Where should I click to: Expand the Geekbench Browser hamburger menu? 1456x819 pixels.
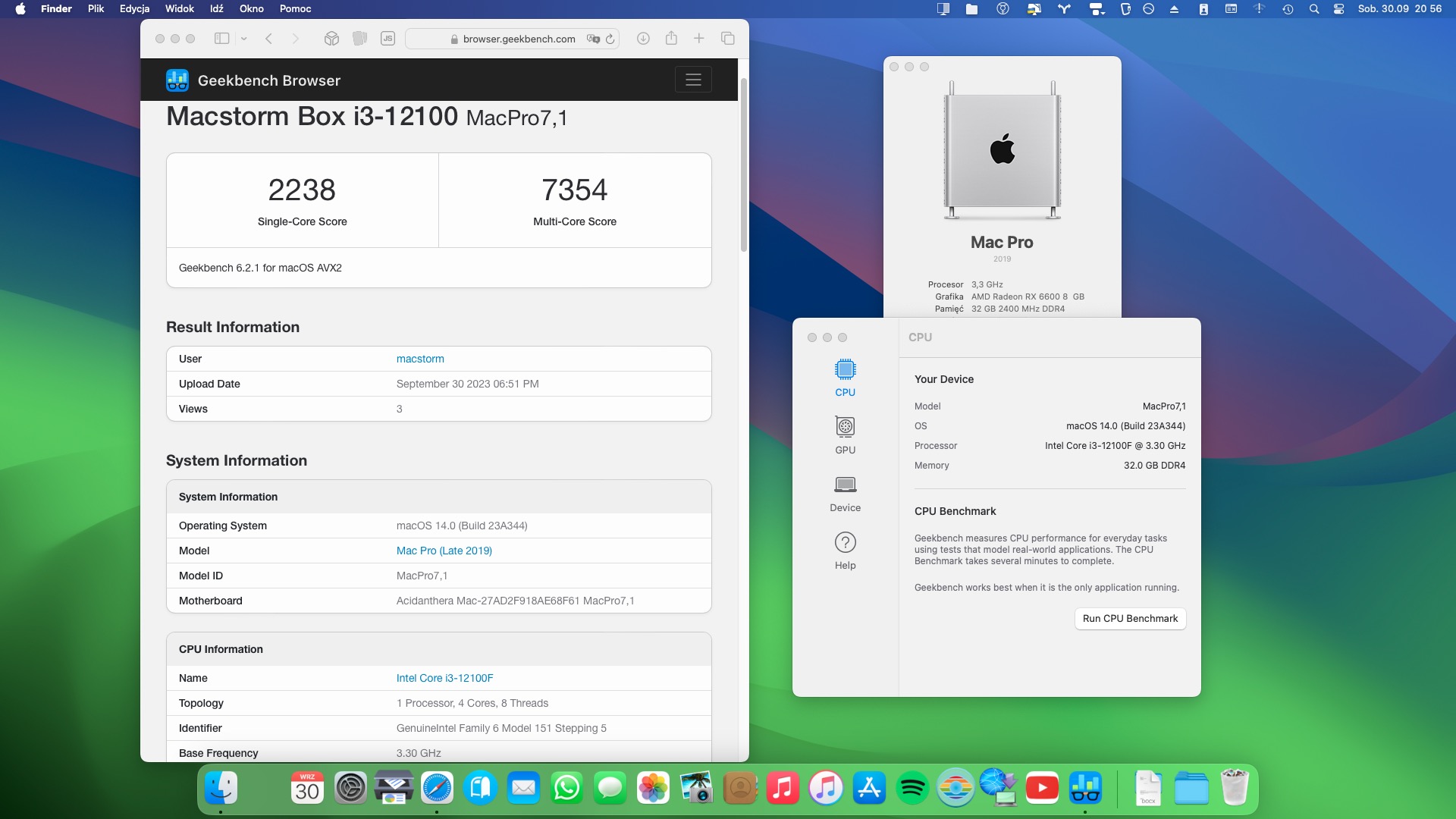coord(693,80)
